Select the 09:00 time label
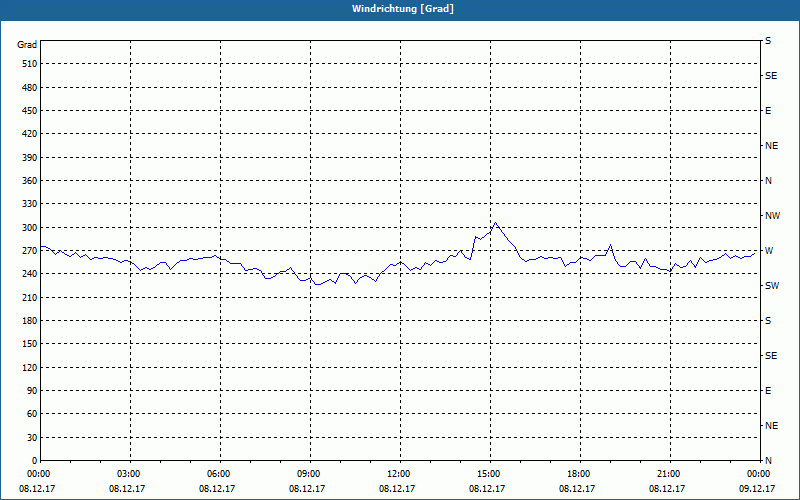 coord(310,474)
